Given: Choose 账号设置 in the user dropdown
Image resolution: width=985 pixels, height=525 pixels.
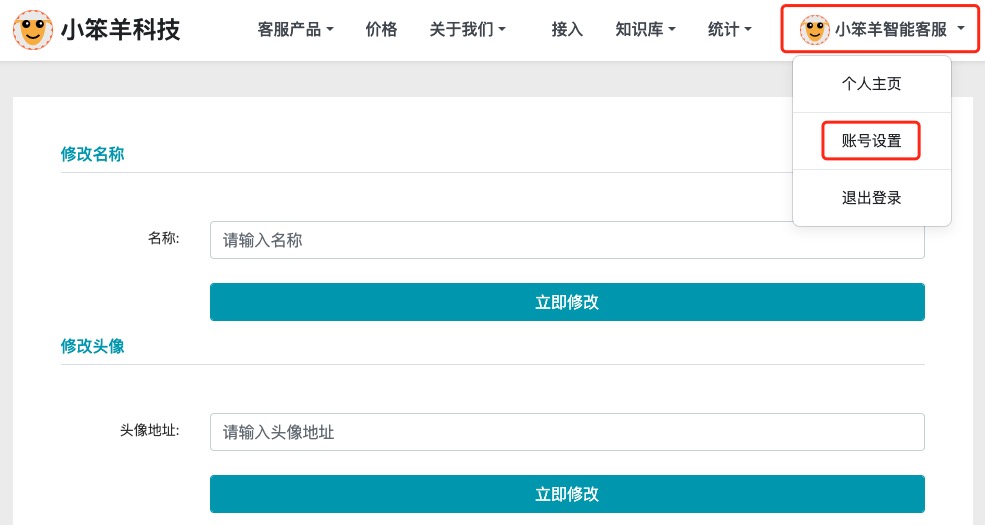Looking at the screenshot, I should (x=871, y=141).
